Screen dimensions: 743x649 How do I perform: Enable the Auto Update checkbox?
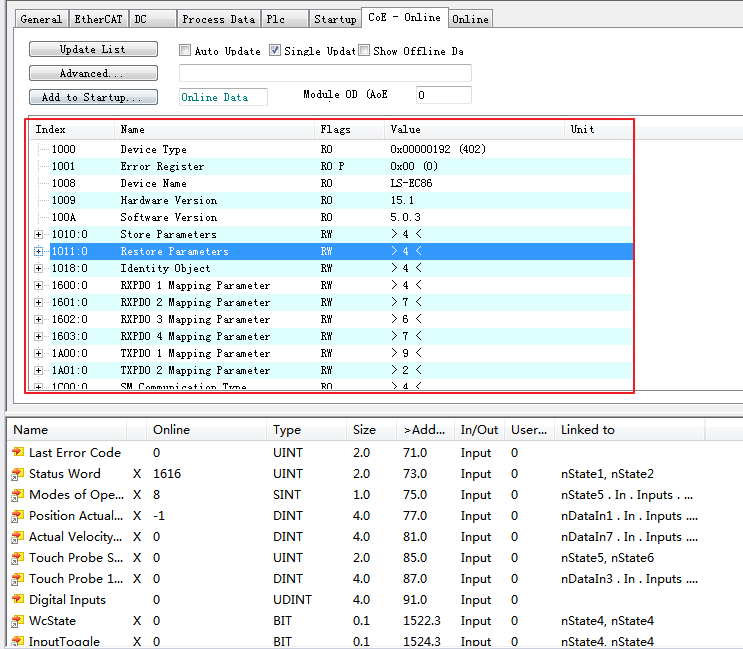coord(185,50)
